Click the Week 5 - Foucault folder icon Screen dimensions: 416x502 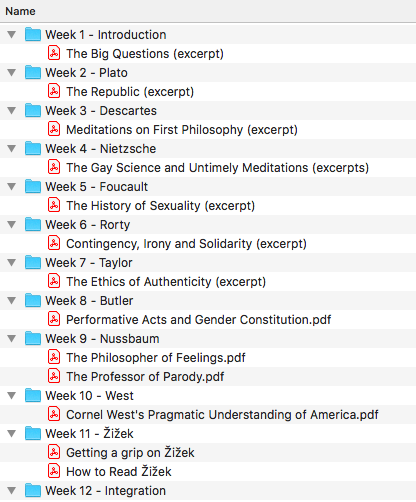point(33,186)
